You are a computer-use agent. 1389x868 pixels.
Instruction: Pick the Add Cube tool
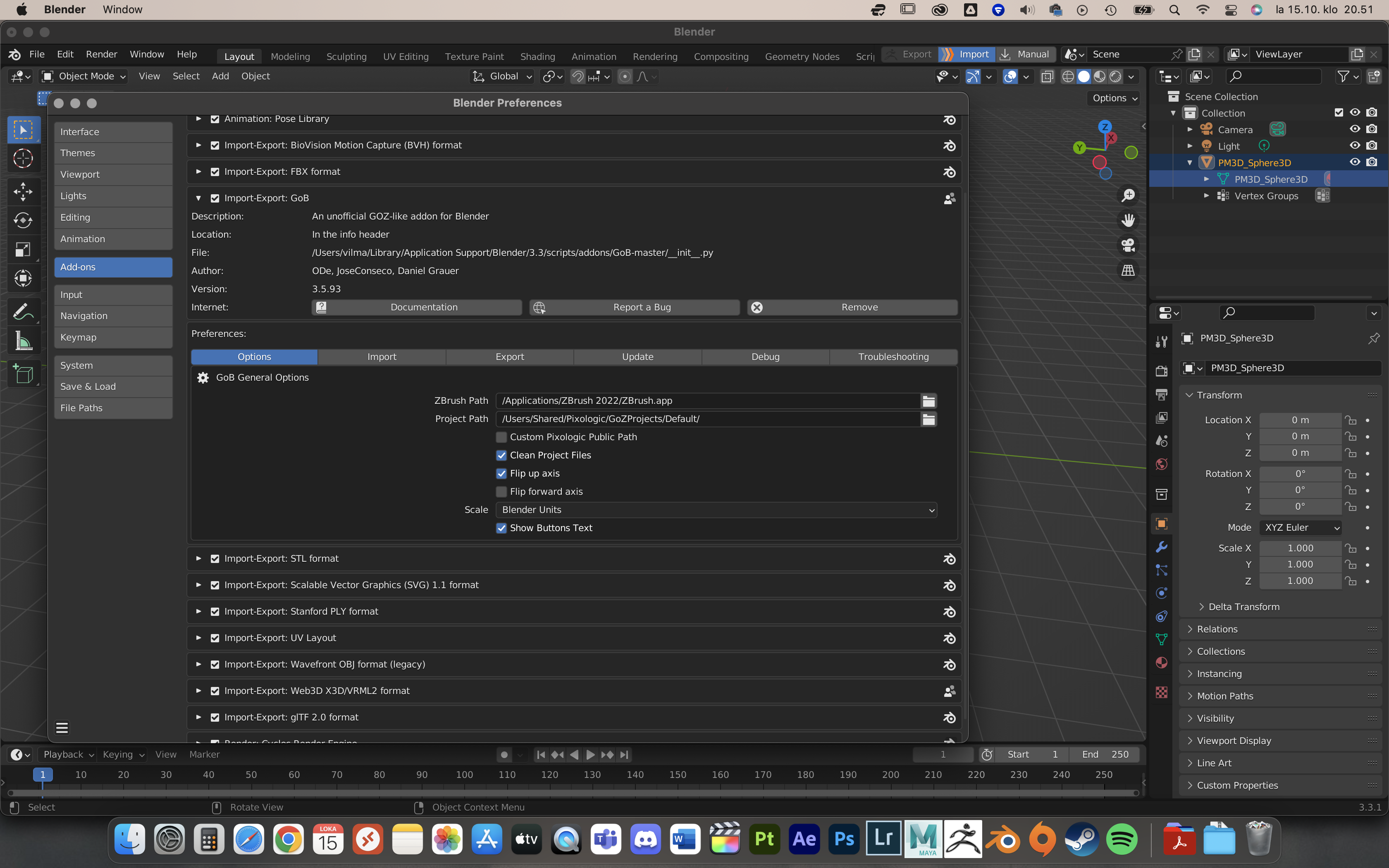click(x=23, y=374)
